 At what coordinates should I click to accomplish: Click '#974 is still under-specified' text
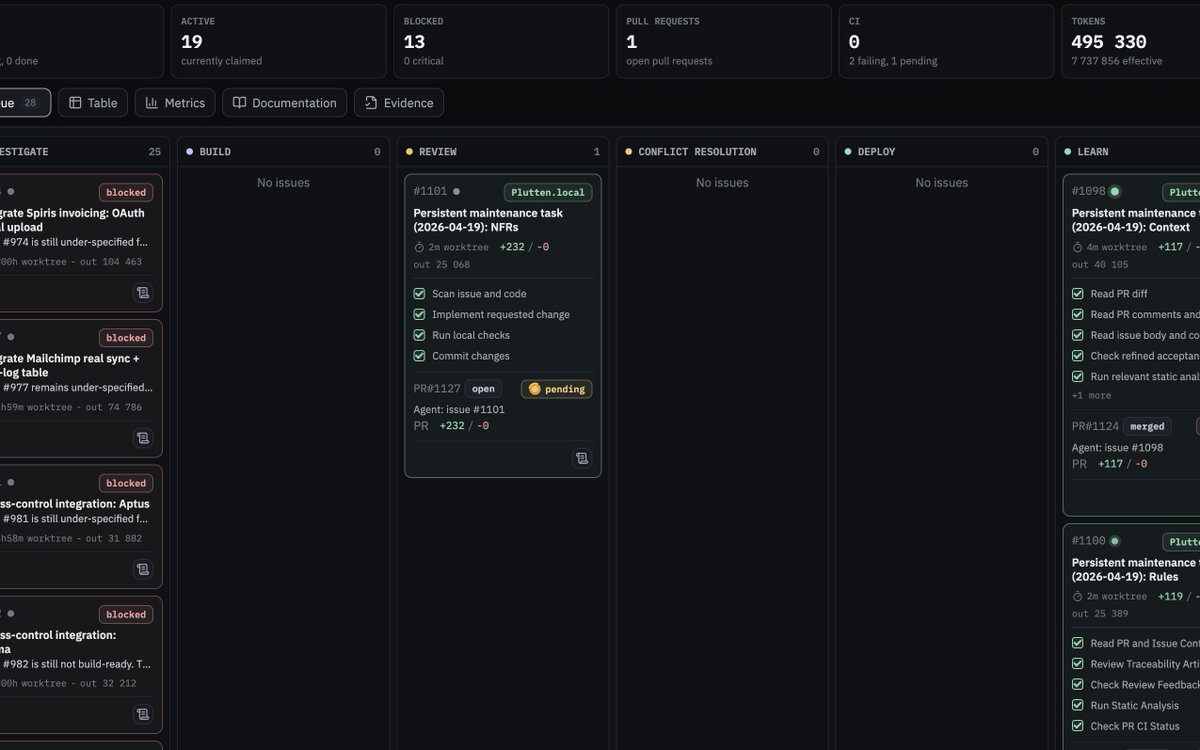(75, 241)
